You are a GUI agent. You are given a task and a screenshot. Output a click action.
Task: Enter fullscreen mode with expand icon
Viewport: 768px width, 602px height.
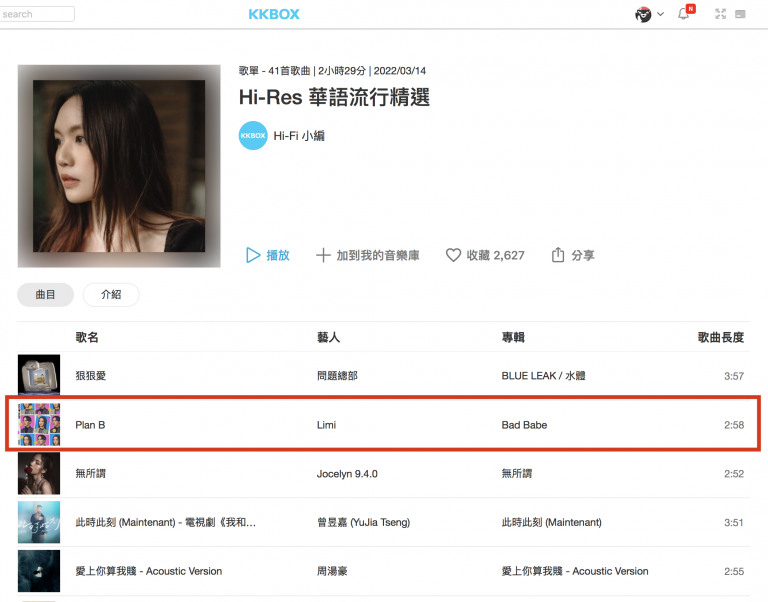pyautogui.click(x=718, y=14)
